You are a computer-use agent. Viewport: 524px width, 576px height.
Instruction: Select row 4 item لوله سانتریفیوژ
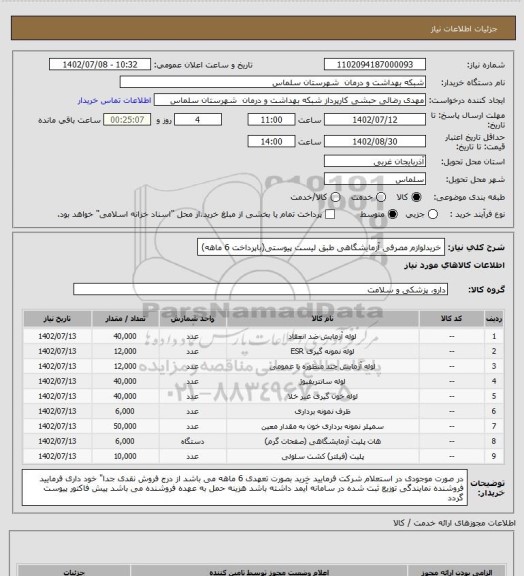tap(322, 382)
